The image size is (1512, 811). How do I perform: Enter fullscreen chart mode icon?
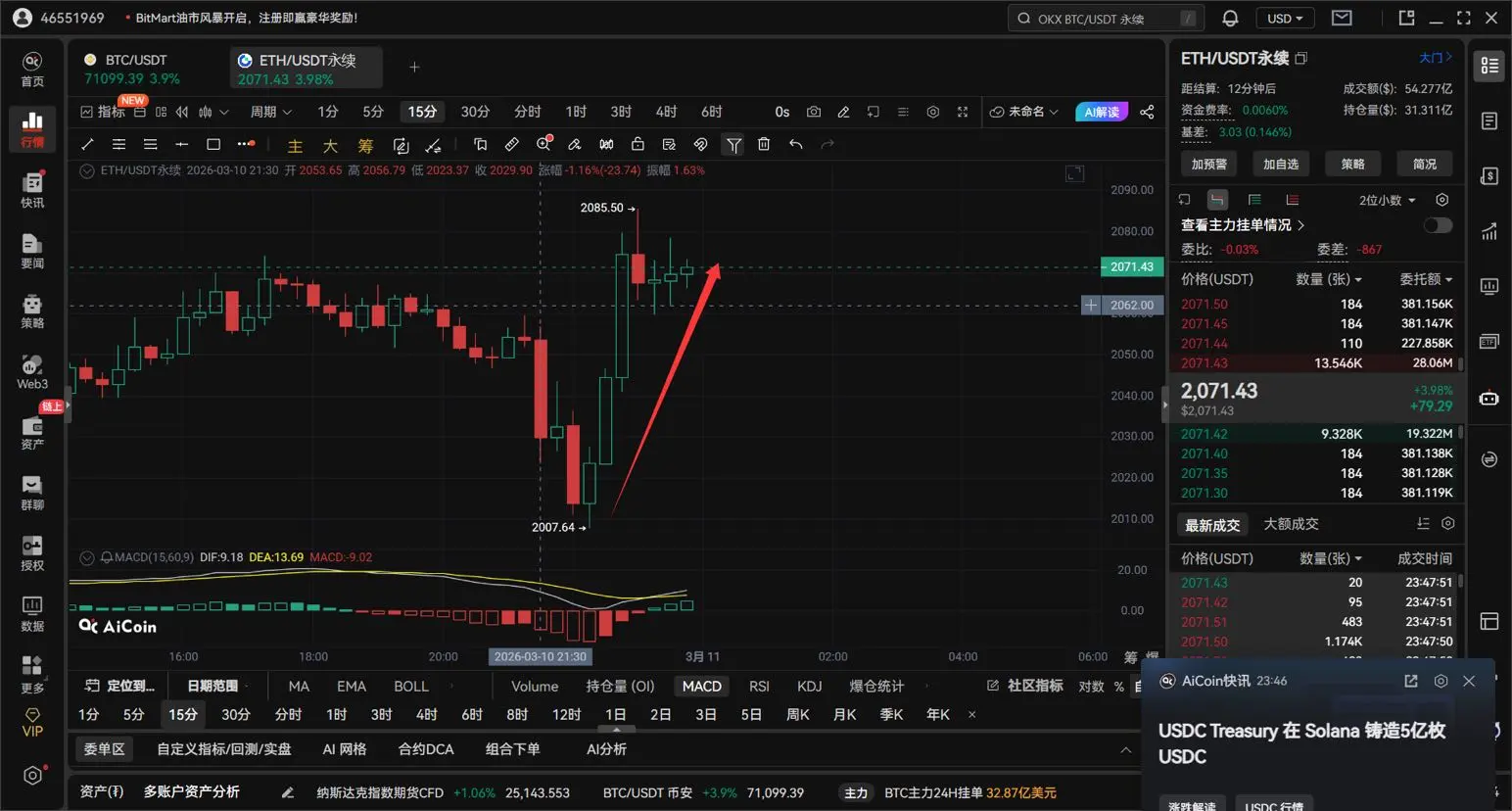(x=963, y=112)
